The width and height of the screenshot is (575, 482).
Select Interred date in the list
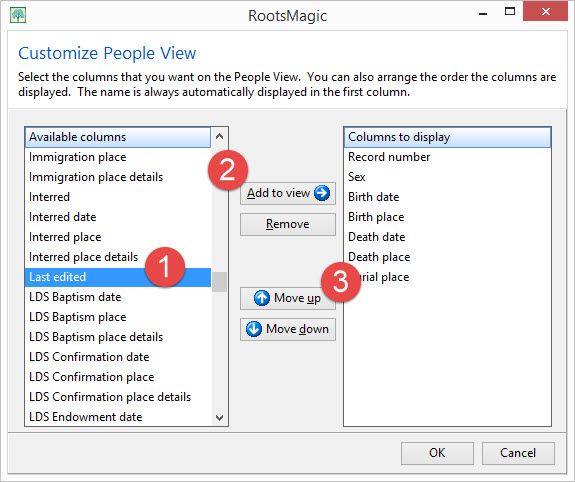[118, 217]
